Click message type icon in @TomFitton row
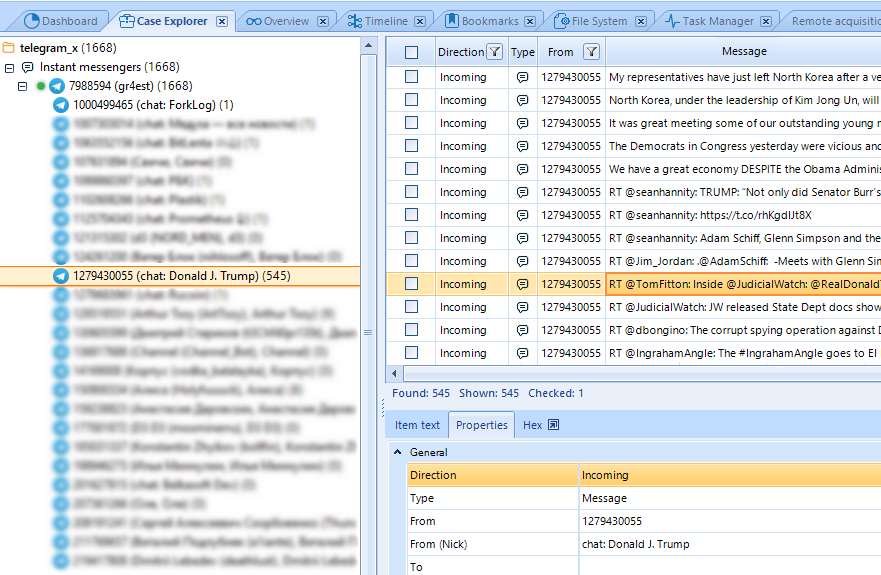This screenshot has width=881, height=575. tap(523, 284)
